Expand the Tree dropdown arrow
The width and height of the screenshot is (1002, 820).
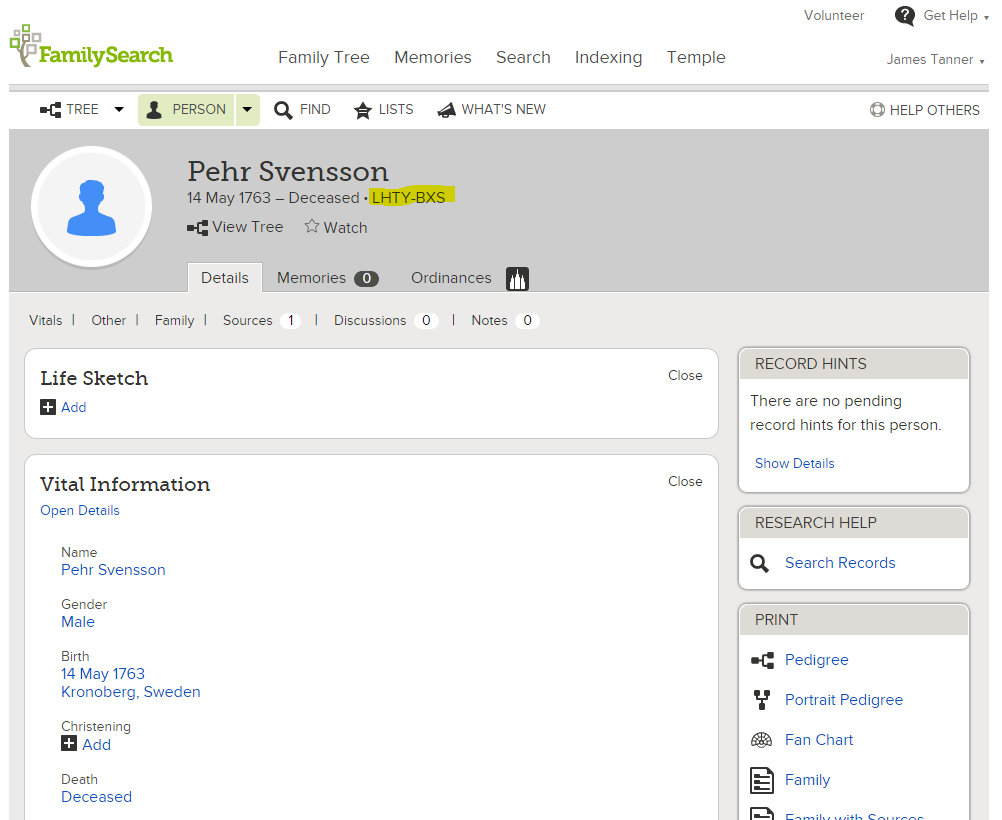[x=119, y=110]
